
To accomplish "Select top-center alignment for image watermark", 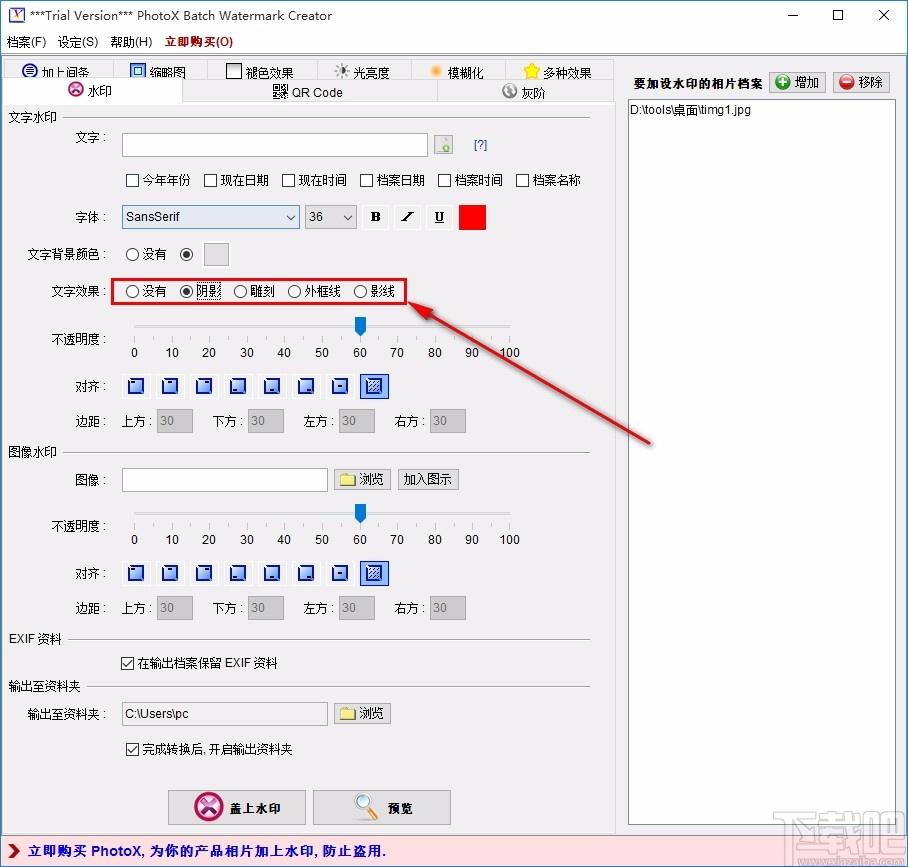I will (170, 573).
